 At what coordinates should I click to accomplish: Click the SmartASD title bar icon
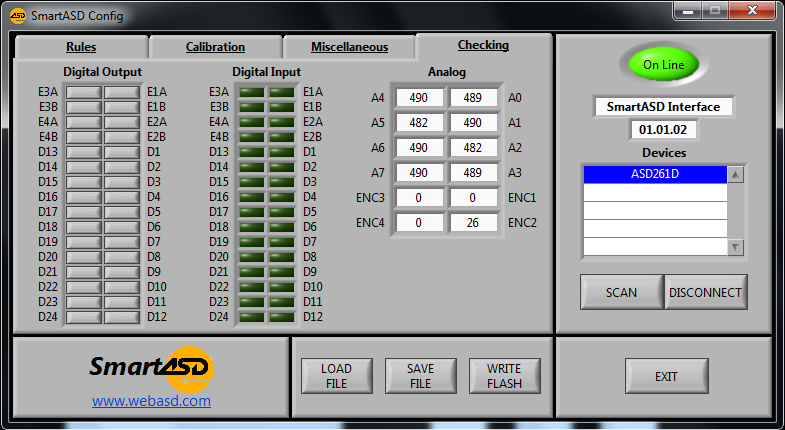pos(18,16)
